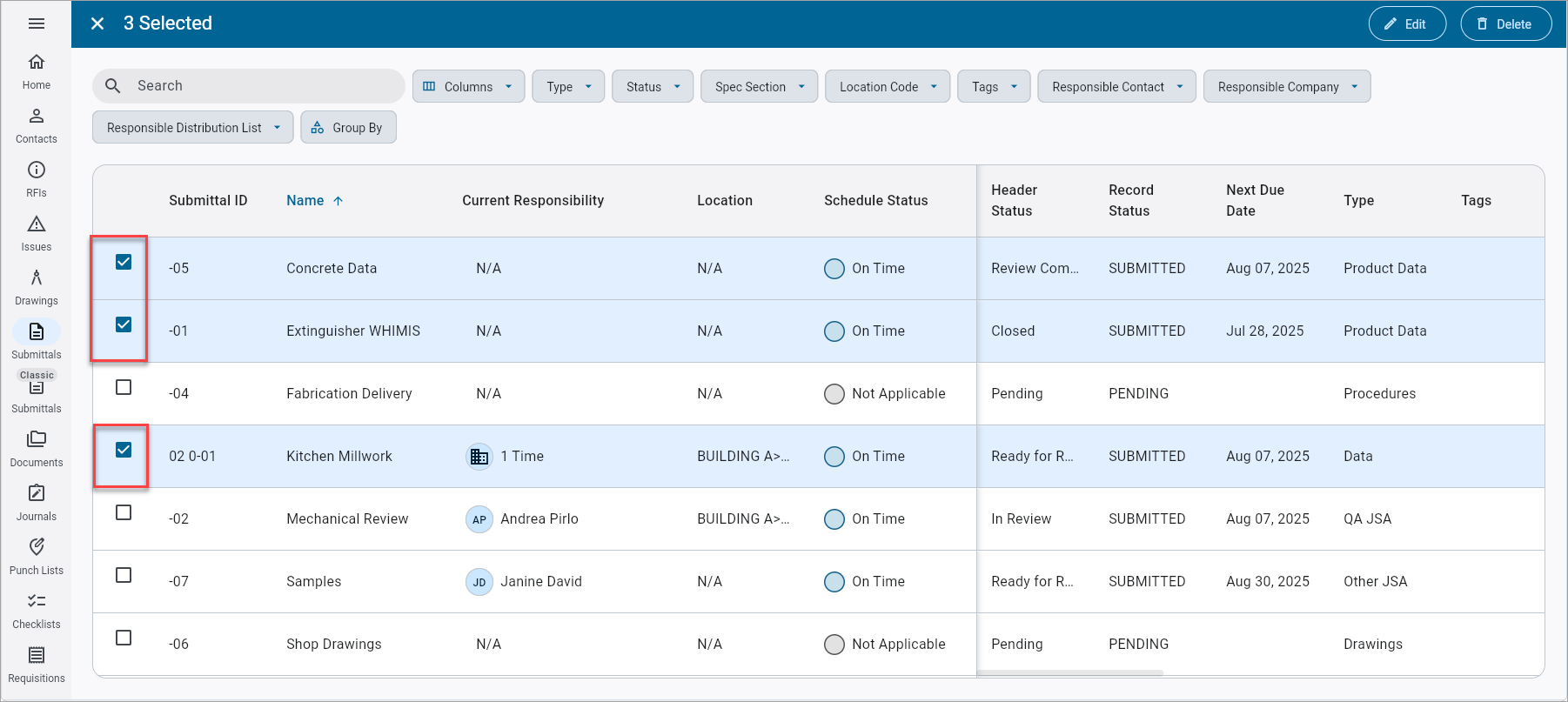Open Documents folder icon

point(37,439)
